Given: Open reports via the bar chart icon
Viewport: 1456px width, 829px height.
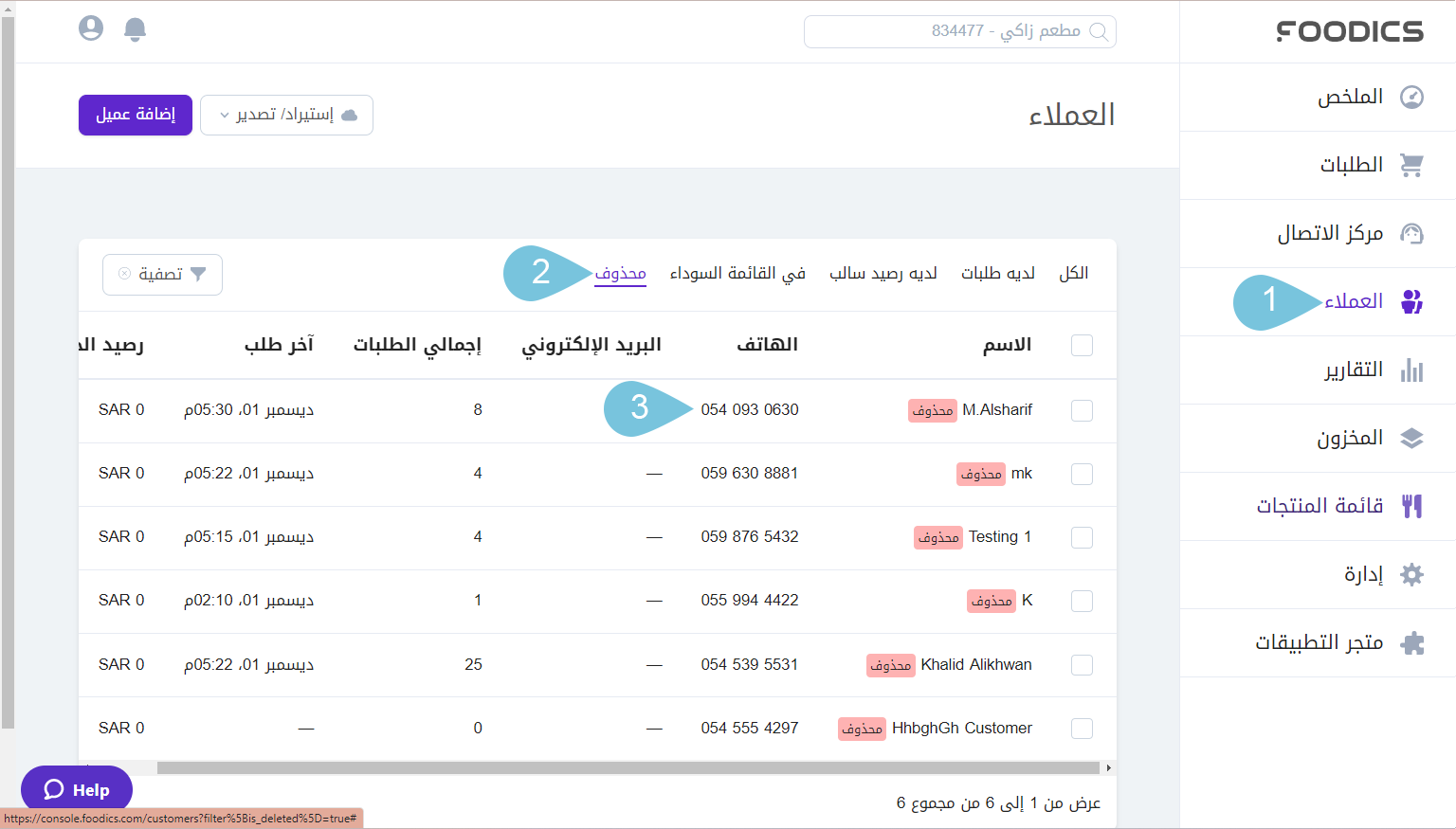Looking at the screenshot, I should pyautogui.click(x=1411, y=370).
